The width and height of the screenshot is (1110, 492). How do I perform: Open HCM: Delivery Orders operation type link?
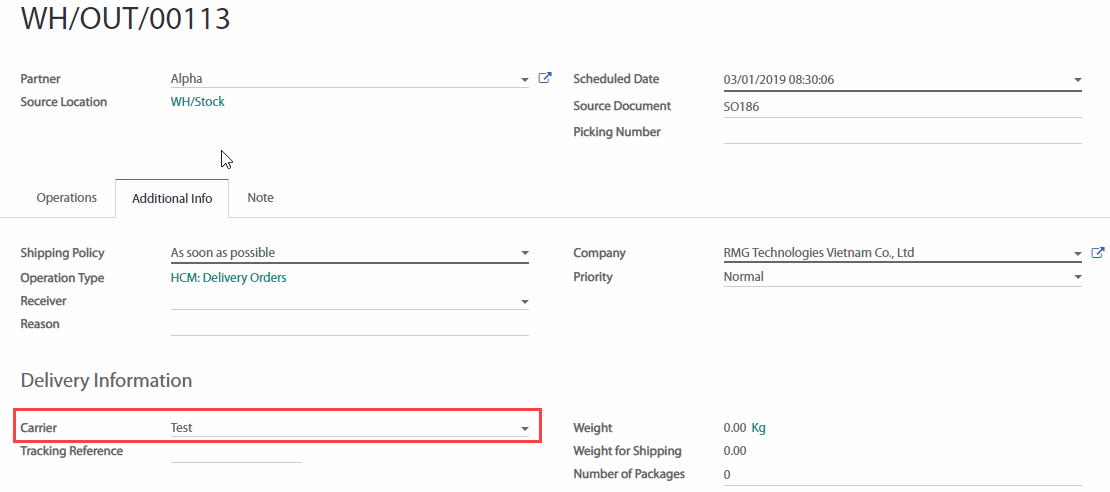click(228, 278)
